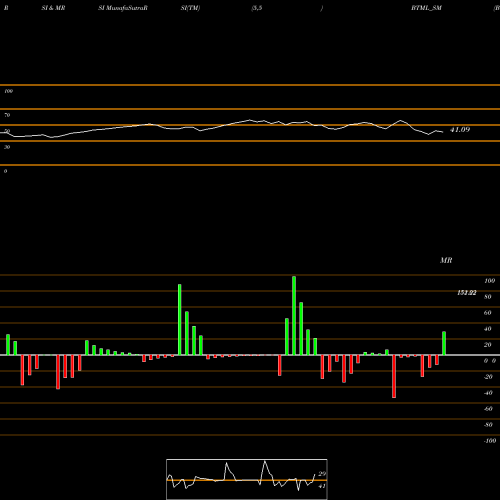Viewport: 500px width, 500px height.
Task: Select the RSI value 41.09
Action: 460,130
